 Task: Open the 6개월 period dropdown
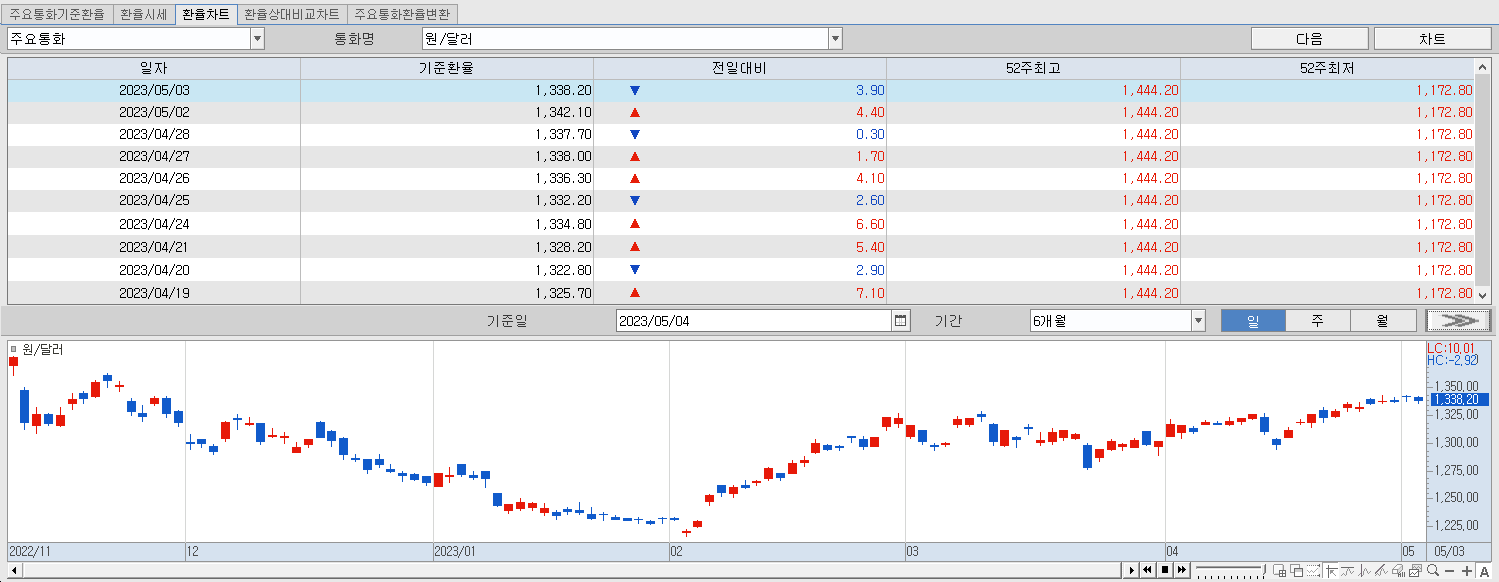[x=1198, y=321]
